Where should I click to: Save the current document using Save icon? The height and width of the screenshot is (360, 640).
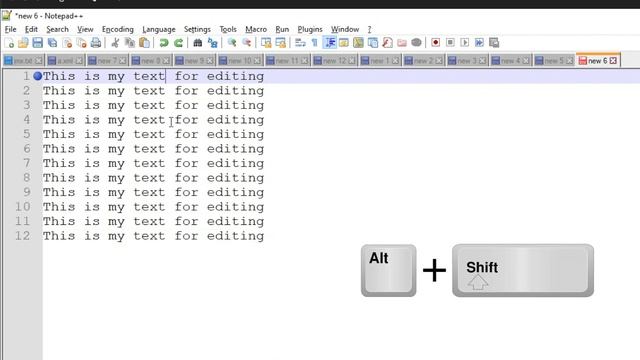(38, 42)
